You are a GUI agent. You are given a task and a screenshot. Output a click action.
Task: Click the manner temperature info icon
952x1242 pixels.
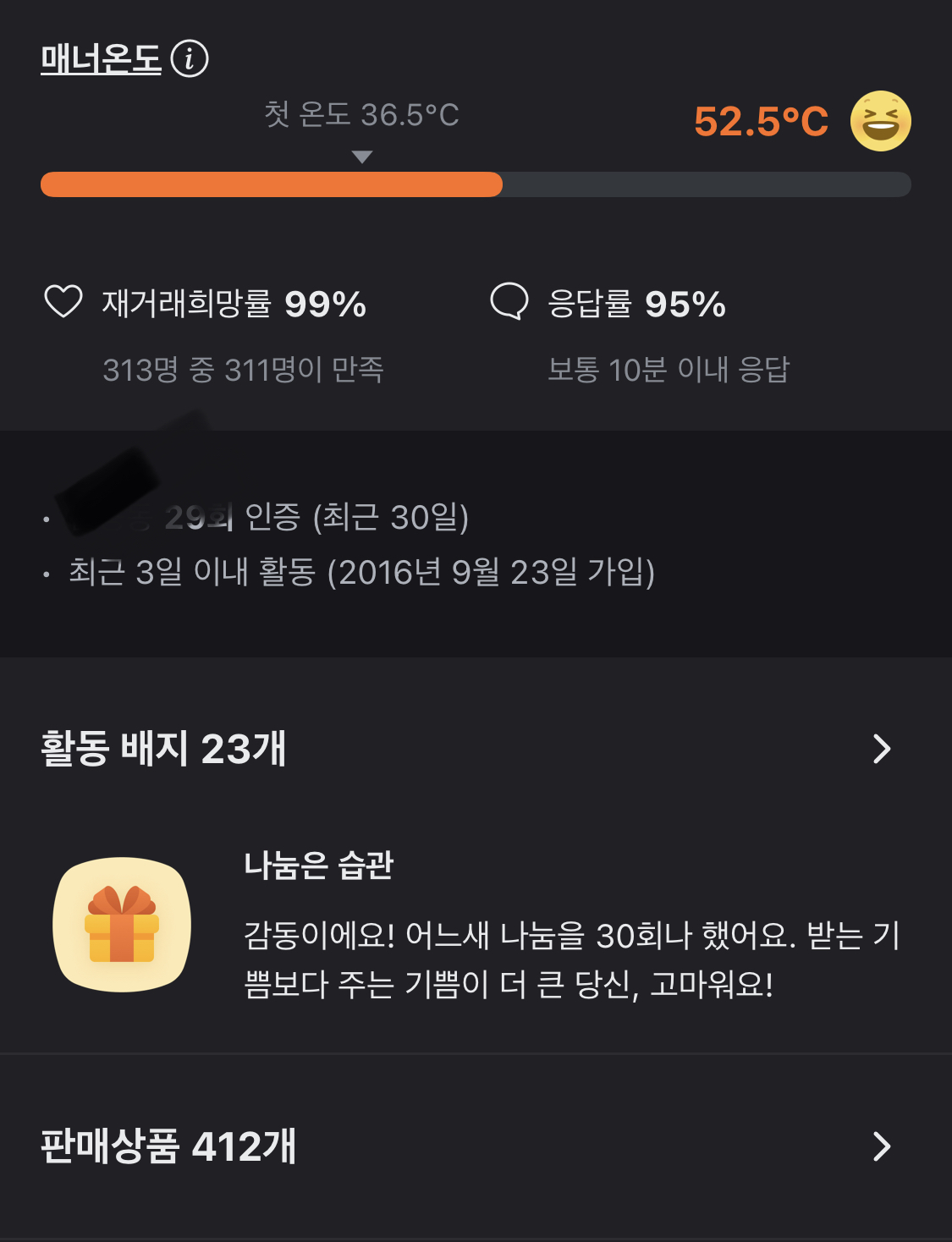pyautogui.click(x=190, y=59)
